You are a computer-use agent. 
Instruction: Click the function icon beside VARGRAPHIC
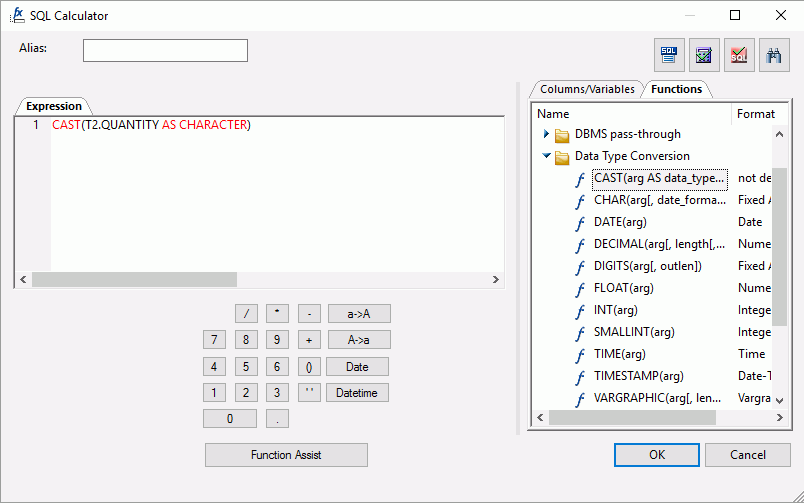click(580, 399)
